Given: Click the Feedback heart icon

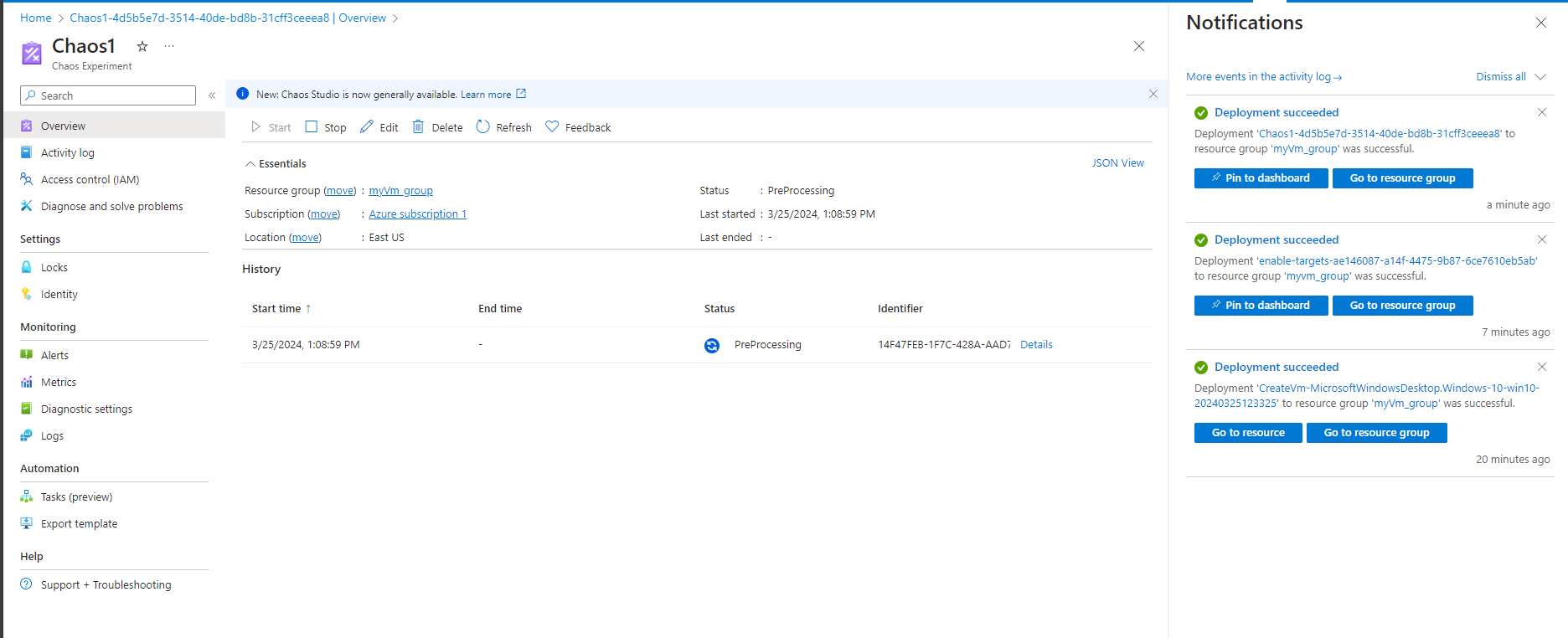Looking at the screenshot, I should (x=552, y=127).
